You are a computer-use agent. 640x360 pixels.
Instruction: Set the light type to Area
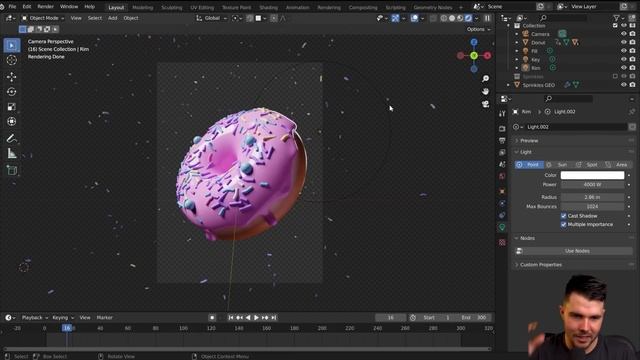point(617,164)
